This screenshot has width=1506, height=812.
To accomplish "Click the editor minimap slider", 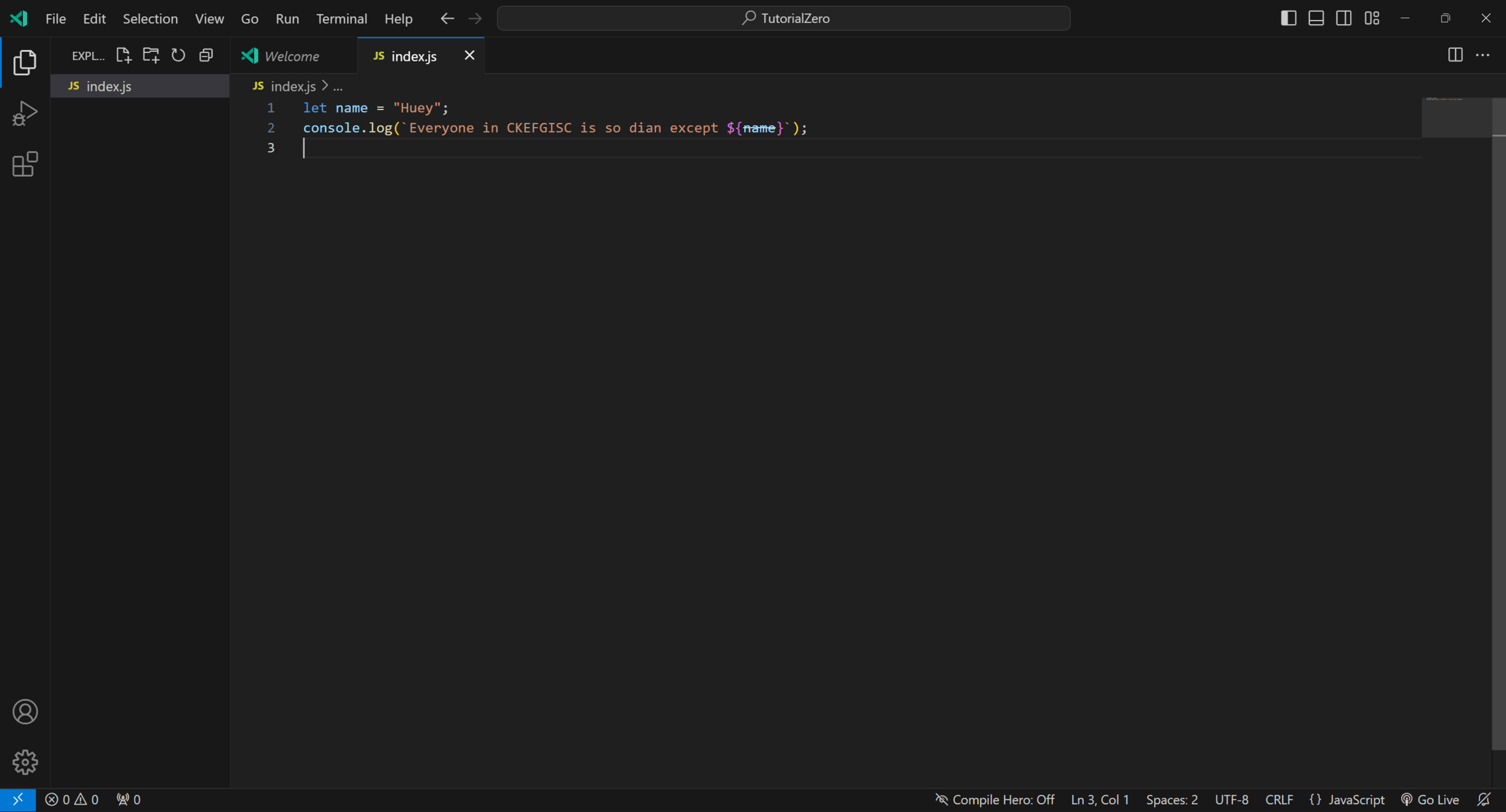I will click(1457, 117).
